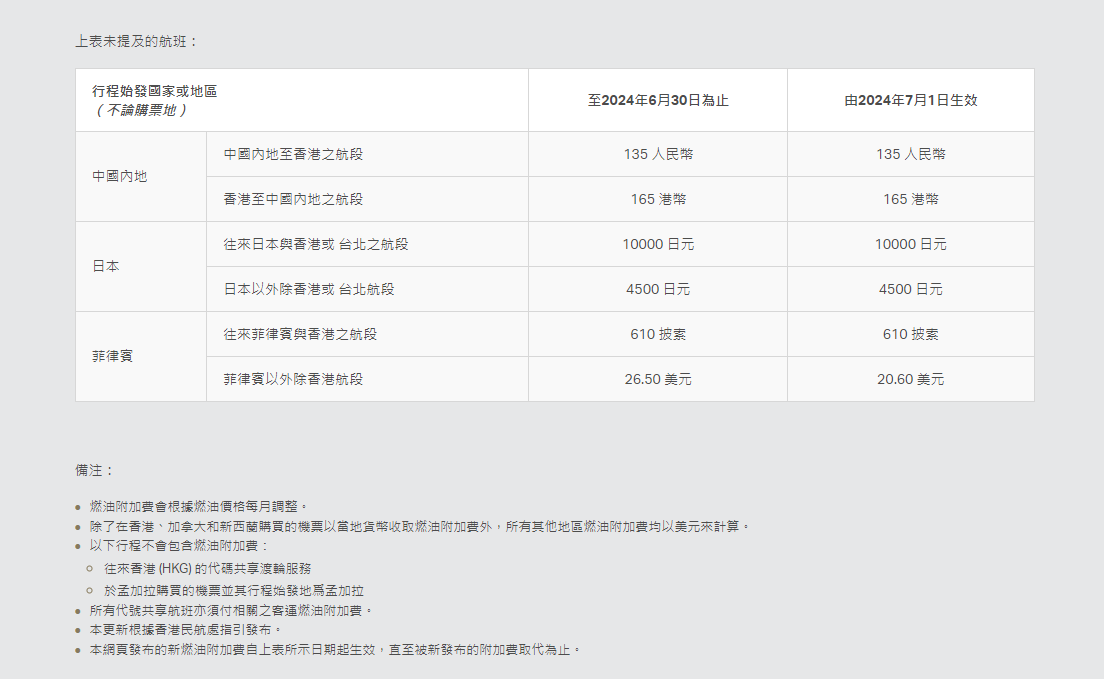Click the '行程始發國家或地區' column header
This screenshot has height=679, width=1104.
(x=155, y=91)
